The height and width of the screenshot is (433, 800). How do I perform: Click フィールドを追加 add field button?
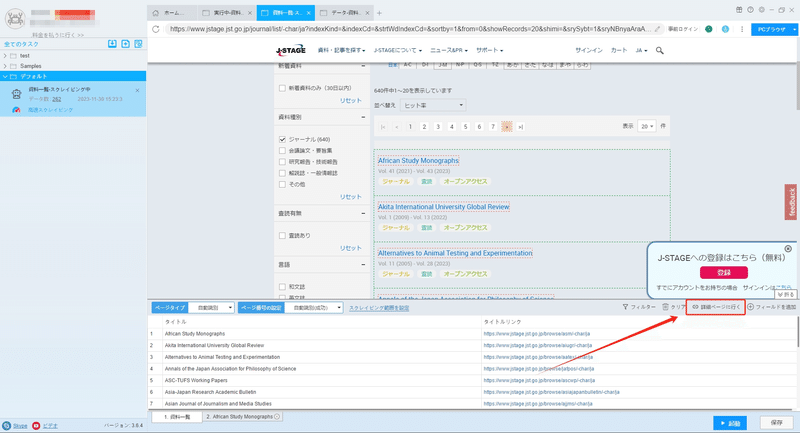point(771,307)
